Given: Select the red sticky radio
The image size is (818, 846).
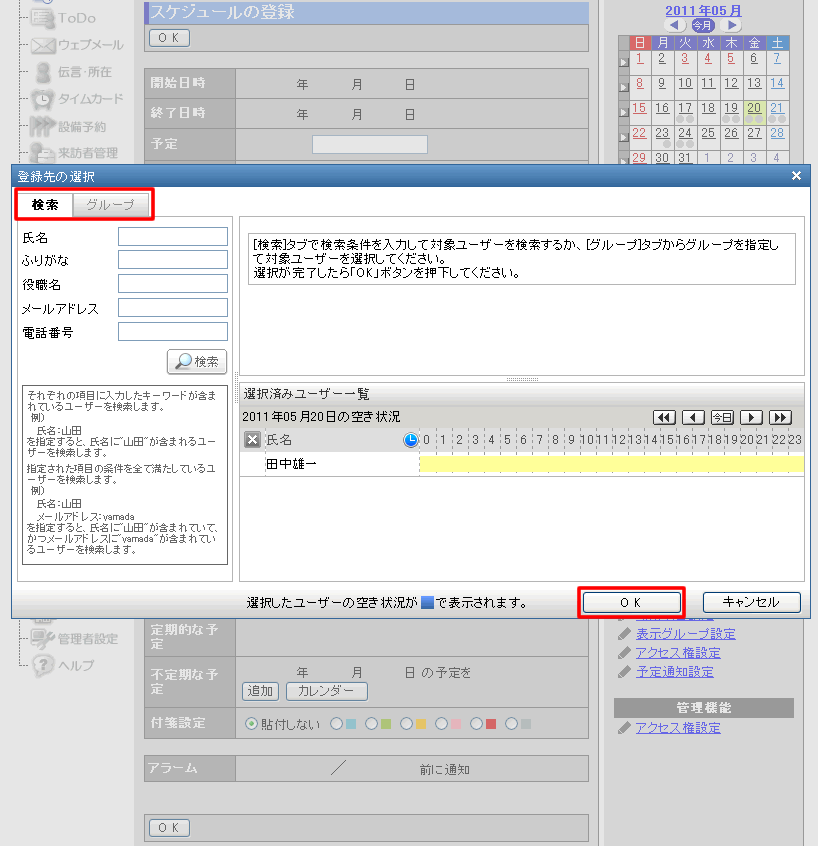Looking at the screenshot, I should 476,724.
